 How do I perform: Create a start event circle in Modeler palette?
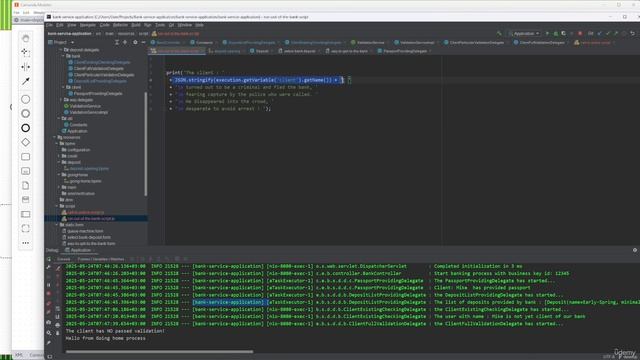point(25,99)
